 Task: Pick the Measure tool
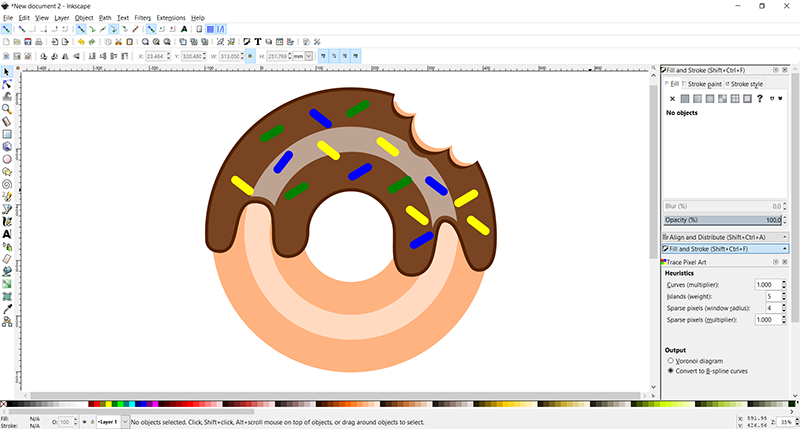pos(7,121)
